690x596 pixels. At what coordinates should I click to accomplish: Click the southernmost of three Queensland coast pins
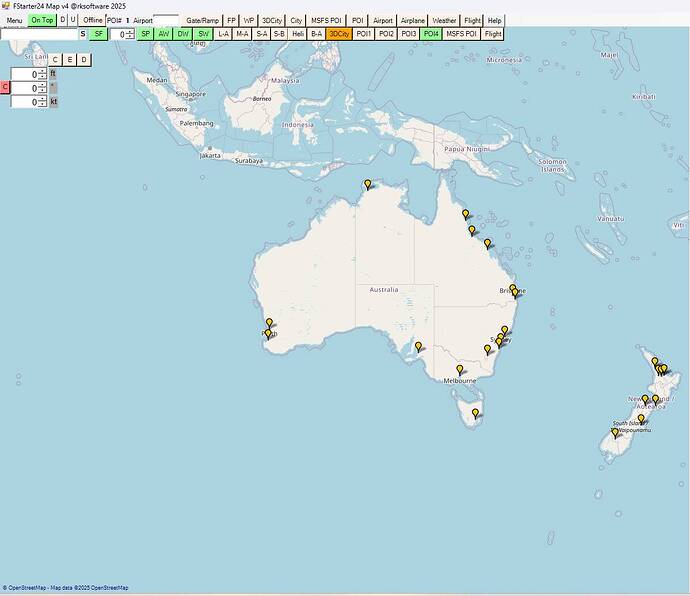pyautogui.click(x=487, y=243)
